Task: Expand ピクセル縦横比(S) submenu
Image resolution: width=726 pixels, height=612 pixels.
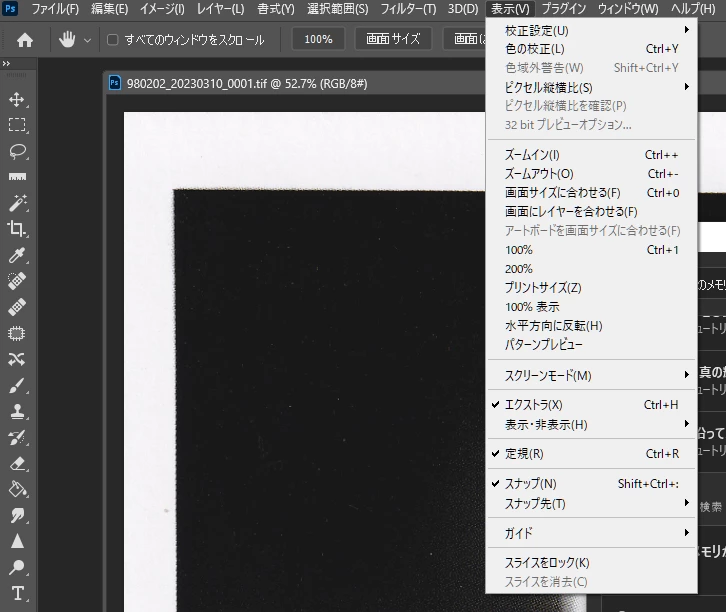Action: click(x=591, y=87)
